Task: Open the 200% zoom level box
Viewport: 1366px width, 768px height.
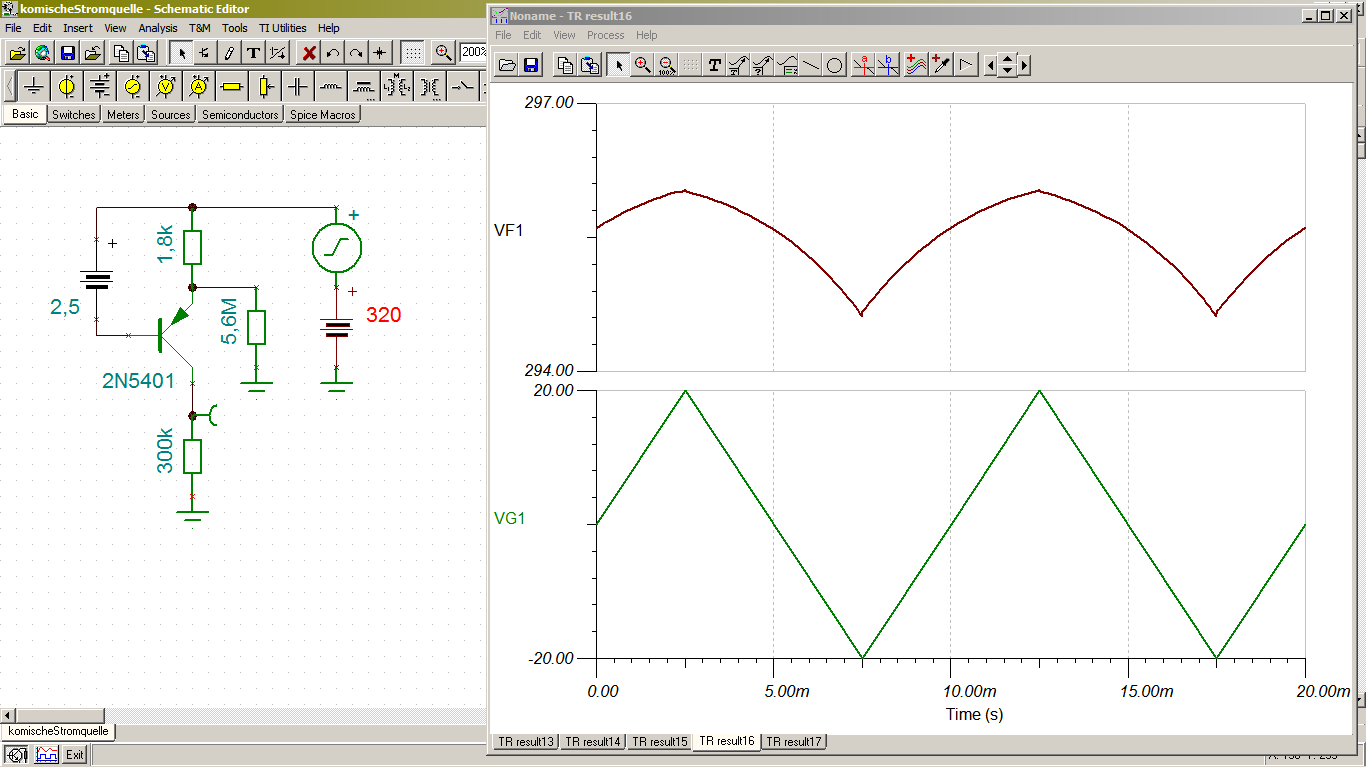Action: coord(473,53)
